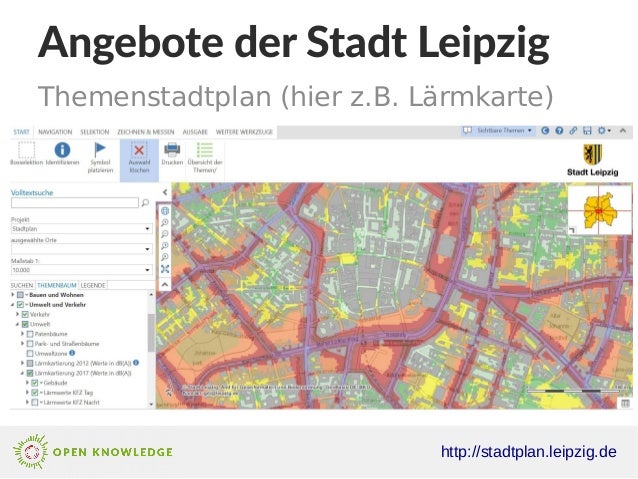Click the expand-arrows full screen map icon
638x479 pixels.
coord(165,269)
